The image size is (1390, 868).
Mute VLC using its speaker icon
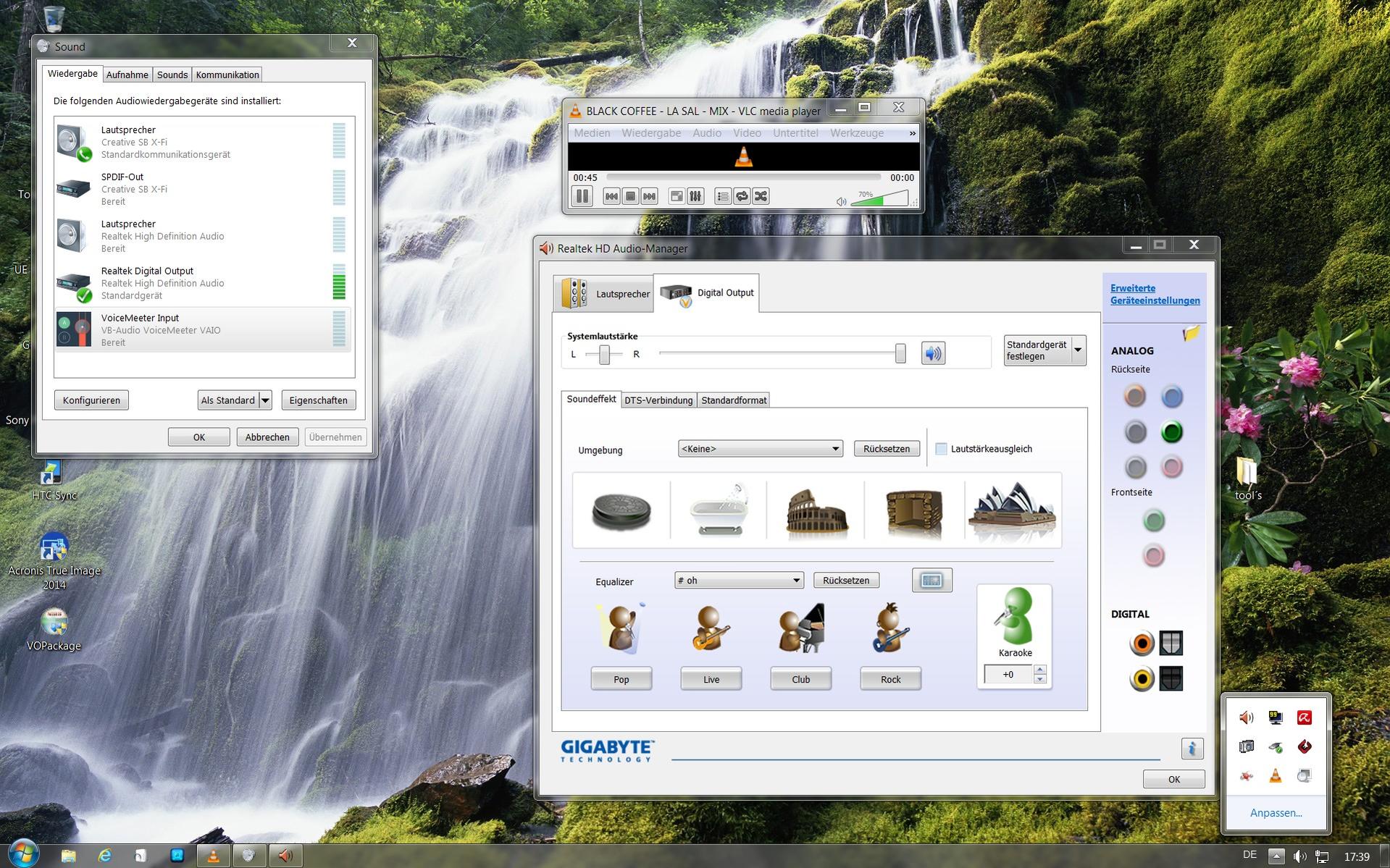[x=841, y=201]
